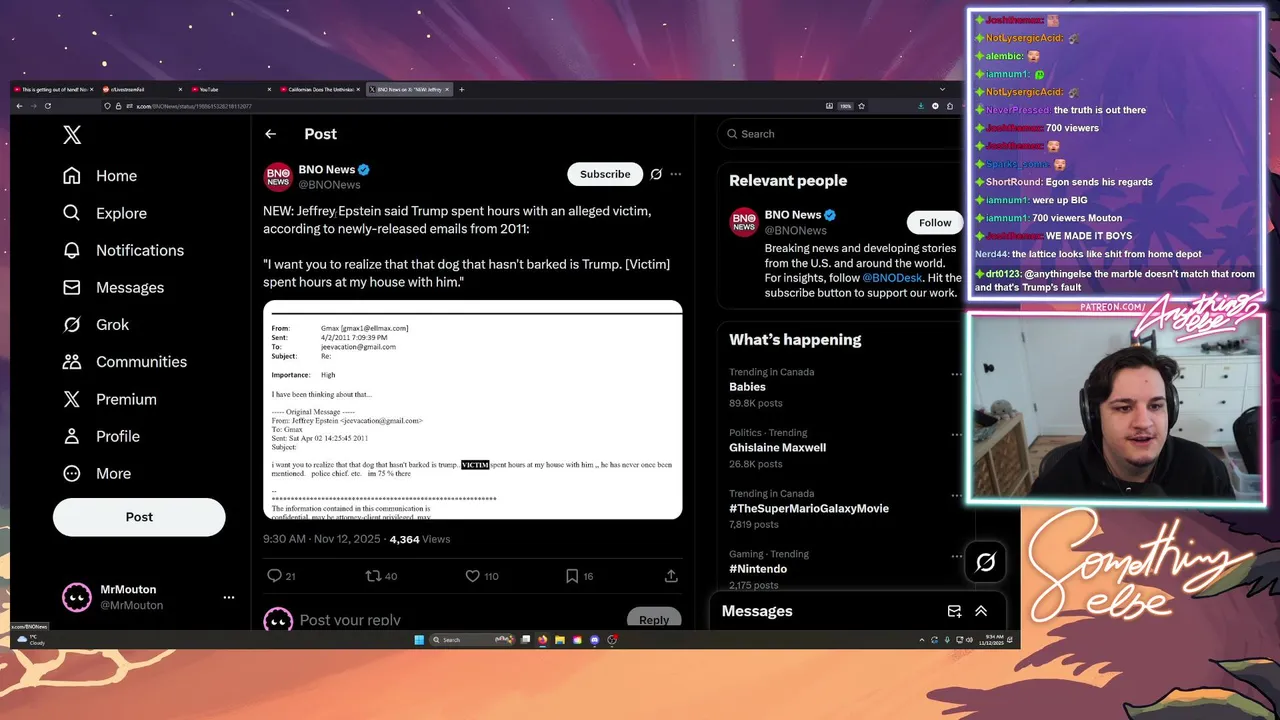Switch to the r/LivestreamFail browser tab
This screenshot has width=1280, height=720.
pos(143,89)
